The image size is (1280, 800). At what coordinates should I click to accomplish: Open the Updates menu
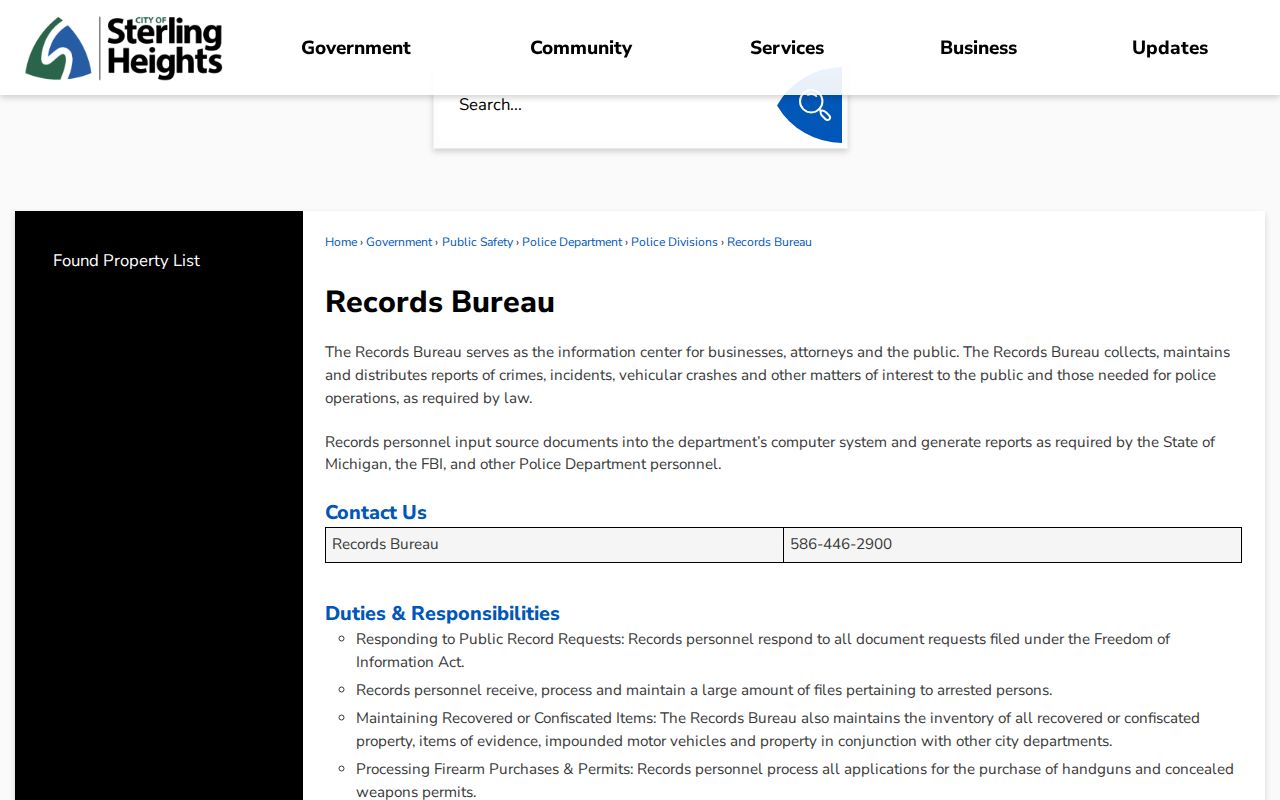point(1170,48)
